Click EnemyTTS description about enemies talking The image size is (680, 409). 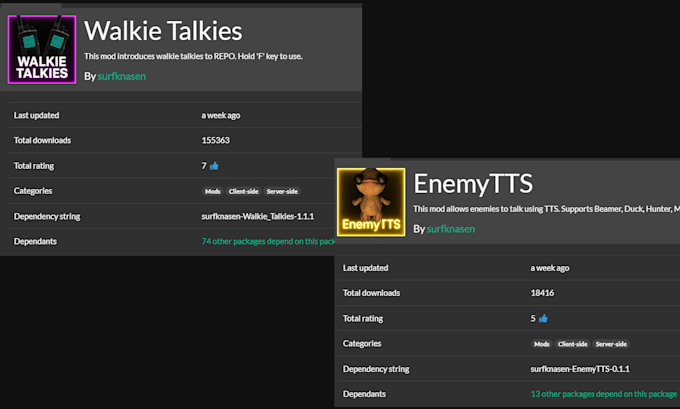click(x=546, y=209)
